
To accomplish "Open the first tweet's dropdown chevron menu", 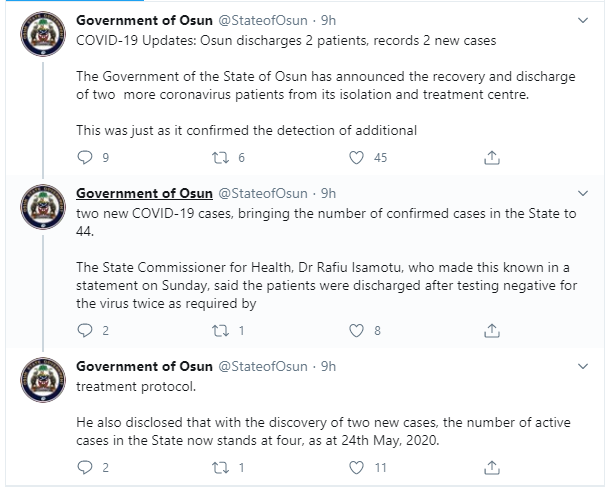I will tap(583, 20).
